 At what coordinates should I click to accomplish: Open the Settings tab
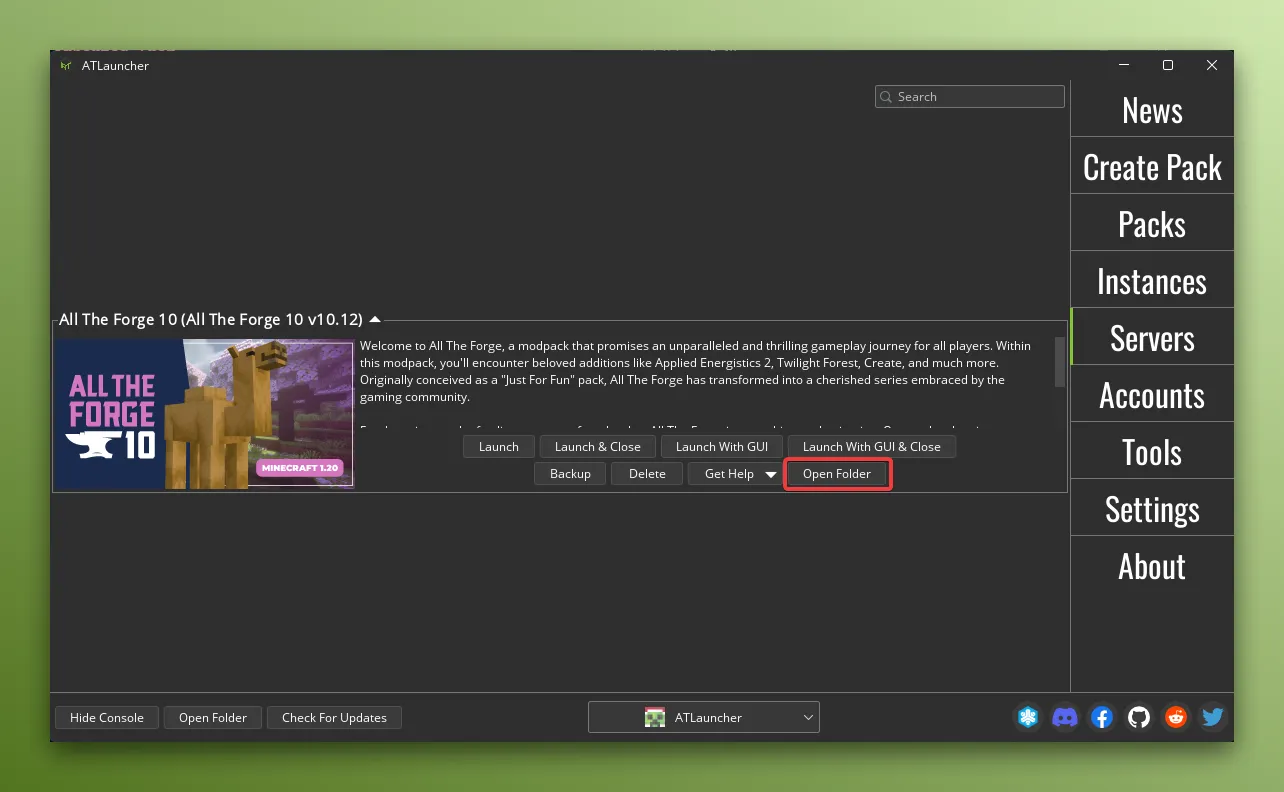point(1151,508)
